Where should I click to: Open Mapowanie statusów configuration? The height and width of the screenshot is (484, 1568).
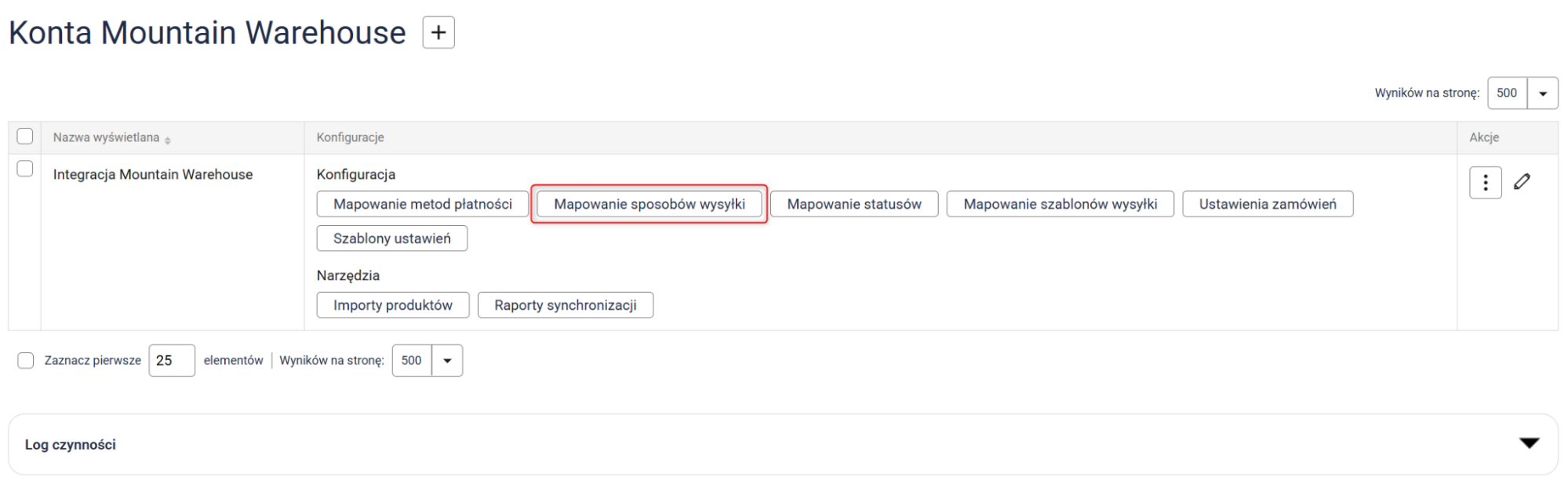coord(853,204)
